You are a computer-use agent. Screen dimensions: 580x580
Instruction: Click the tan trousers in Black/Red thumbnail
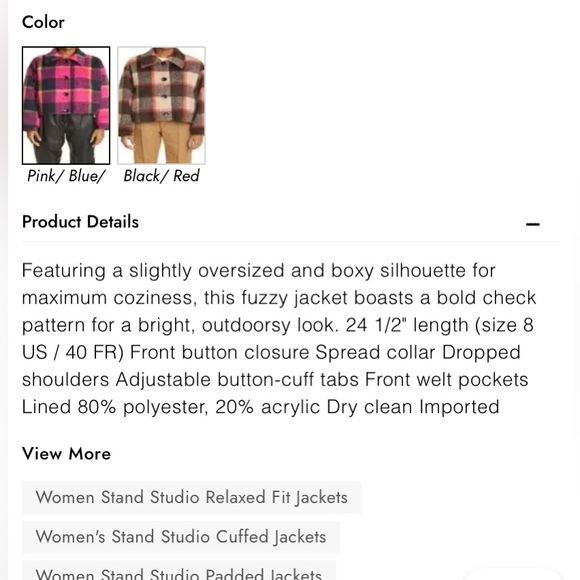click(x=161, y=142)
